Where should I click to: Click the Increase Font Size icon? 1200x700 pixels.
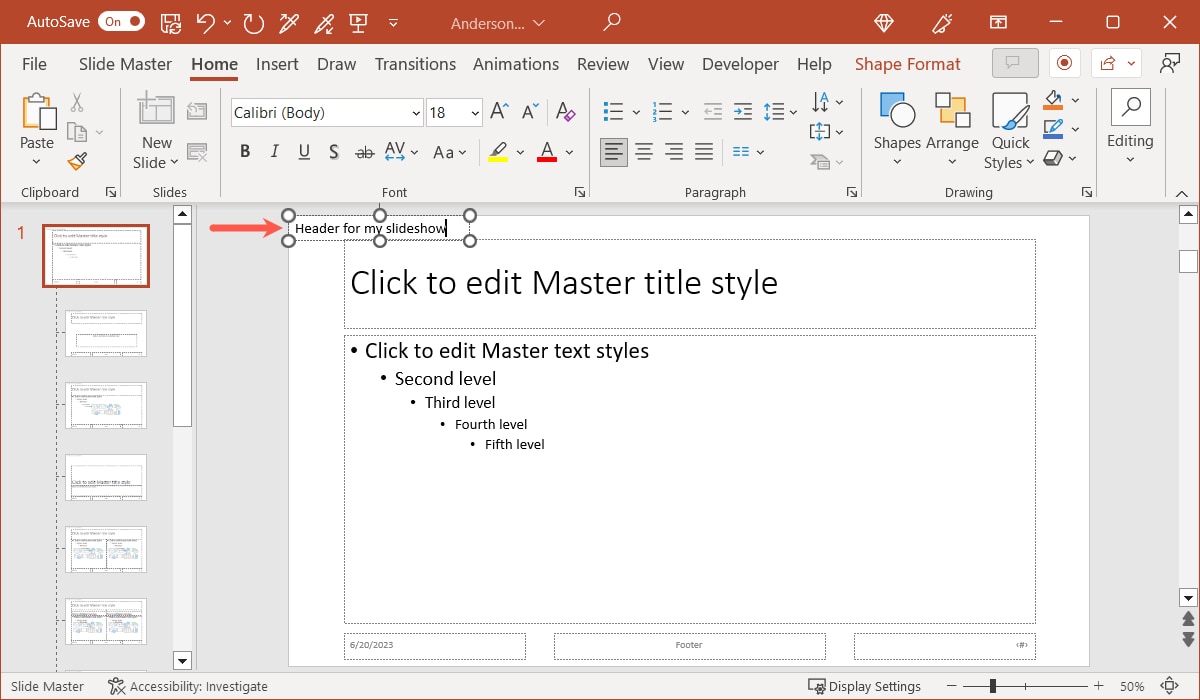pos(497,111)
